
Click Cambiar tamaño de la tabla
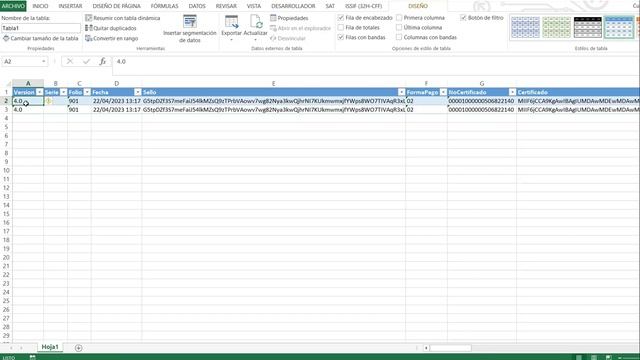tap(40, 38)
